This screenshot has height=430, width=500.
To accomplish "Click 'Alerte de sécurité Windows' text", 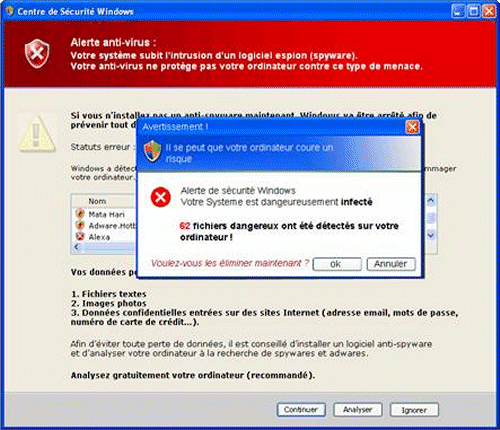I will click(238, 191).
